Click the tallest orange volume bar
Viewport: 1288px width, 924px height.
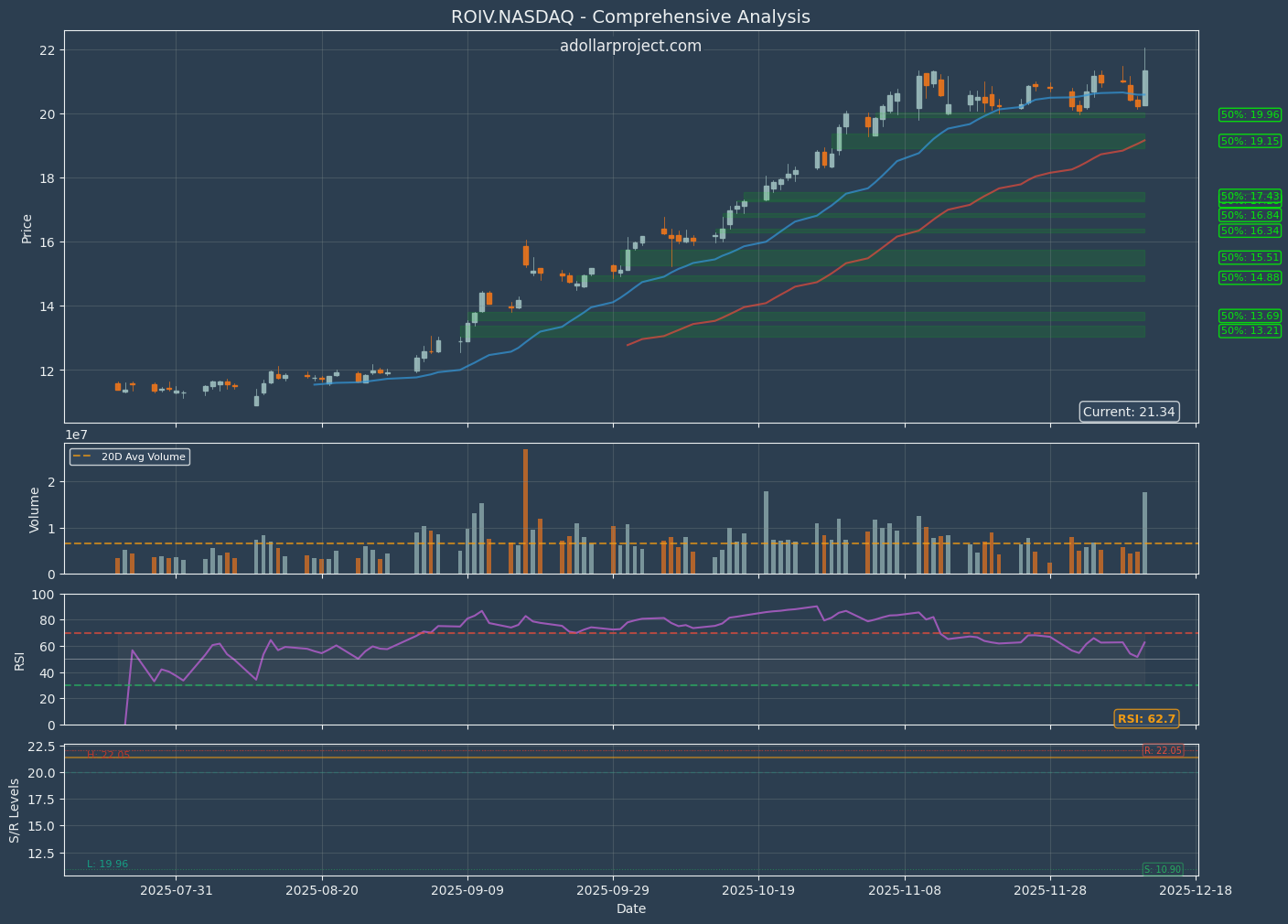(525, 511)
